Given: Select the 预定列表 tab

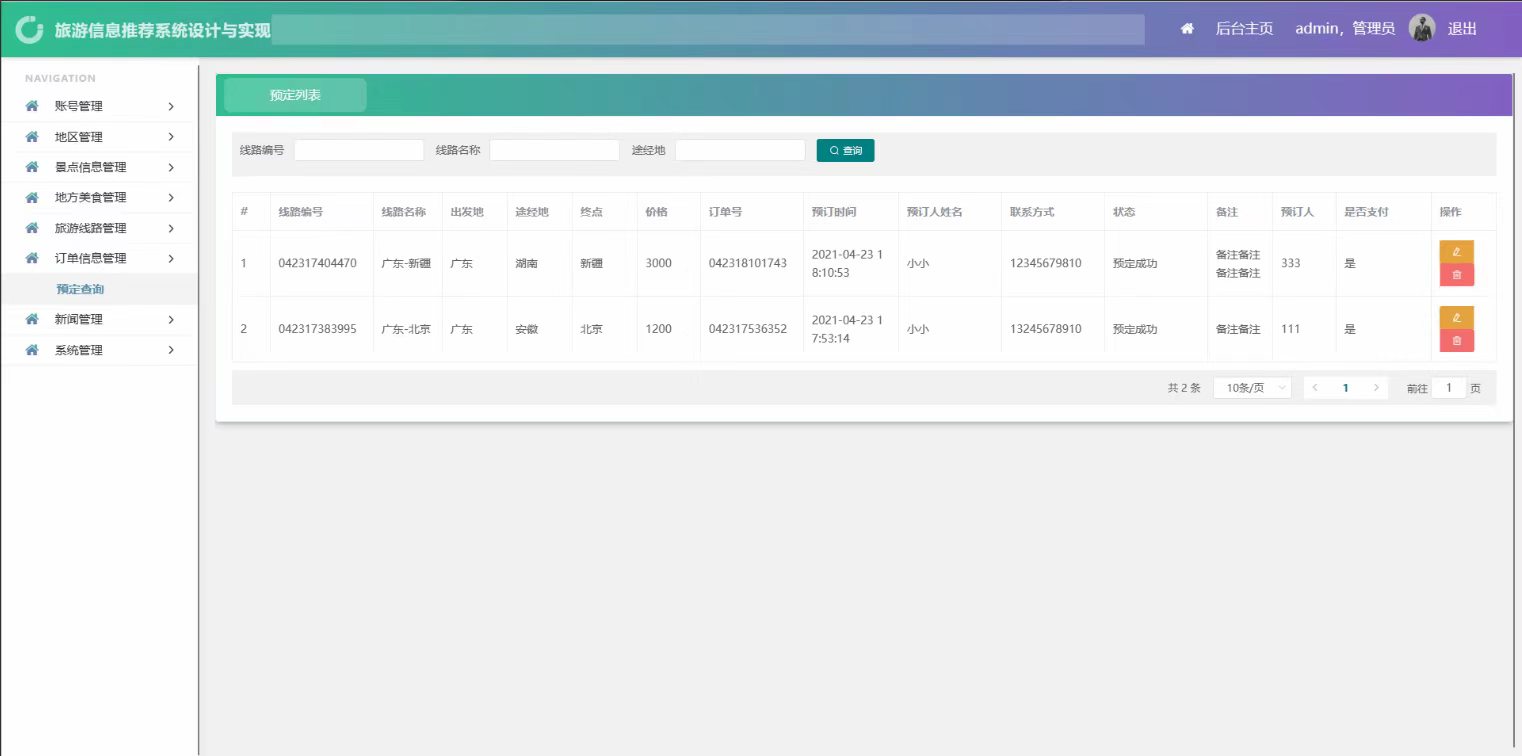Looking at the screenshot, I should [x=295, y=95].
